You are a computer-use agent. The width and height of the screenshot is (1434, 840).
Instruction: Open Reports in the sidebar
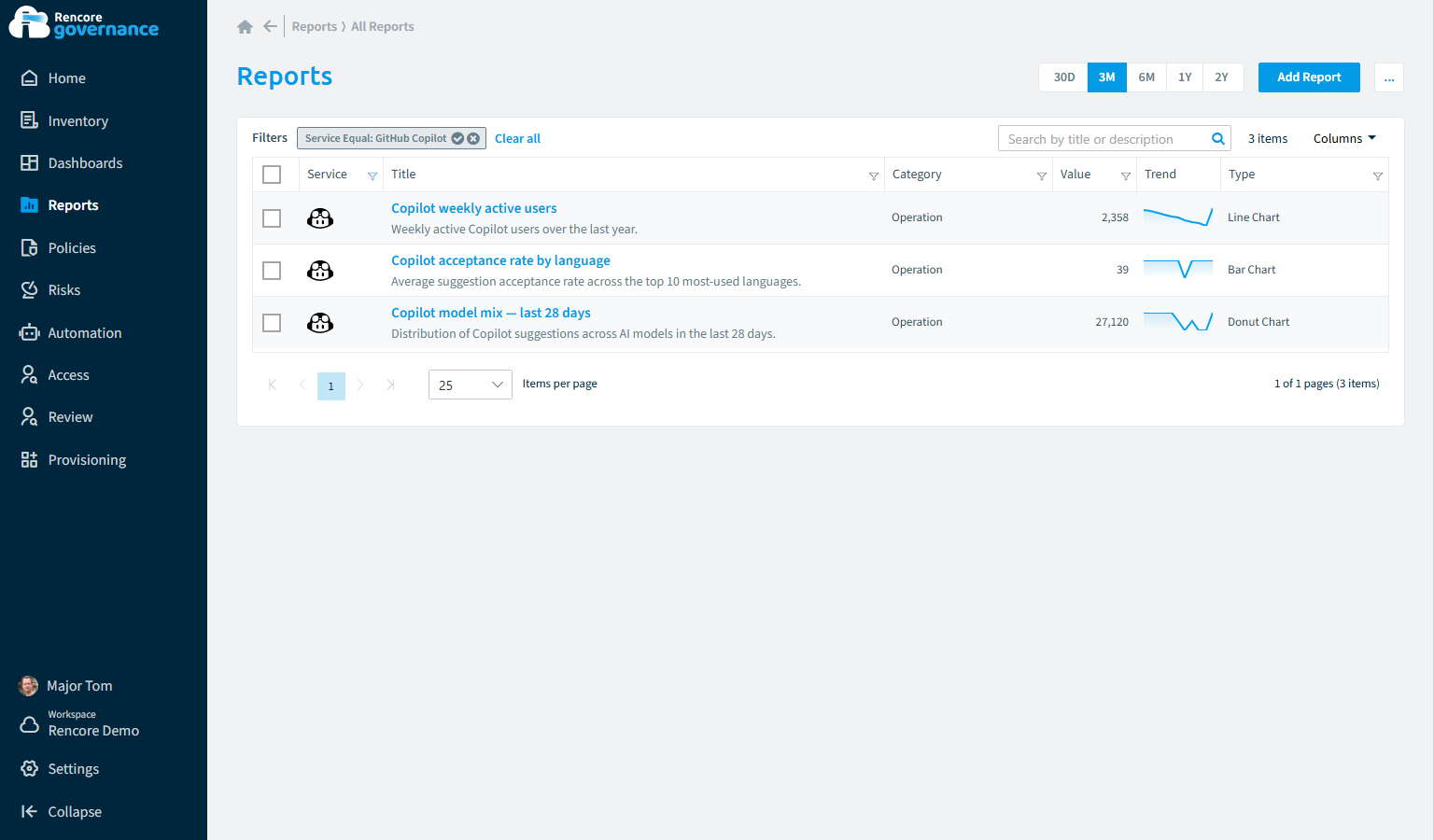pyautogui.click(x=73, y=205)
